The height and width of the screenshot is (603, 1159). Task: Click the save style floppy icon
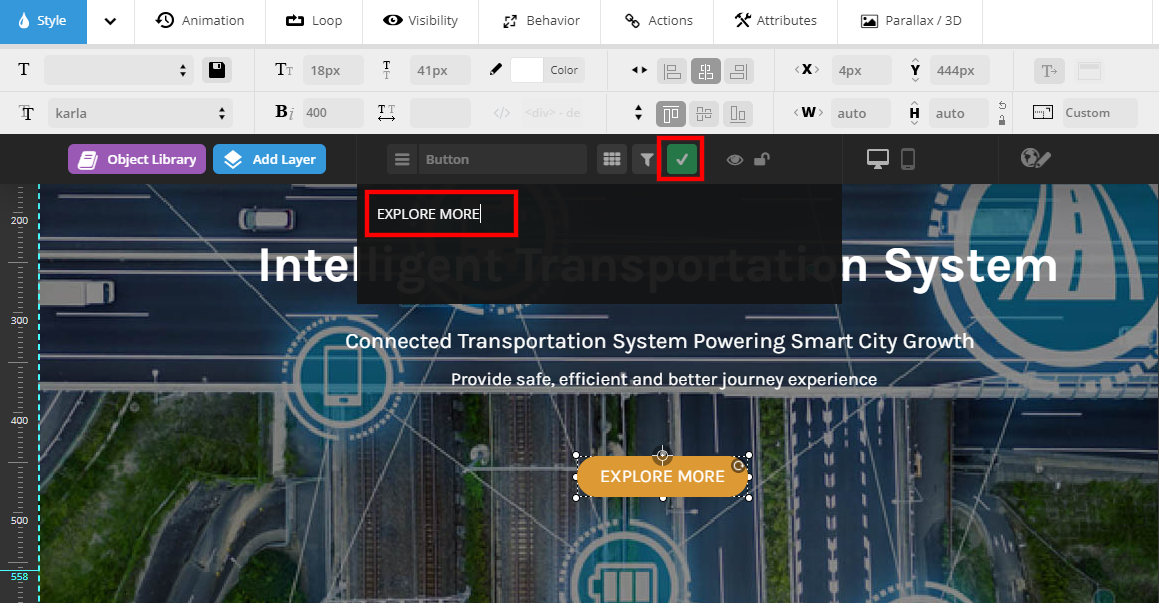tap(217, 70)
